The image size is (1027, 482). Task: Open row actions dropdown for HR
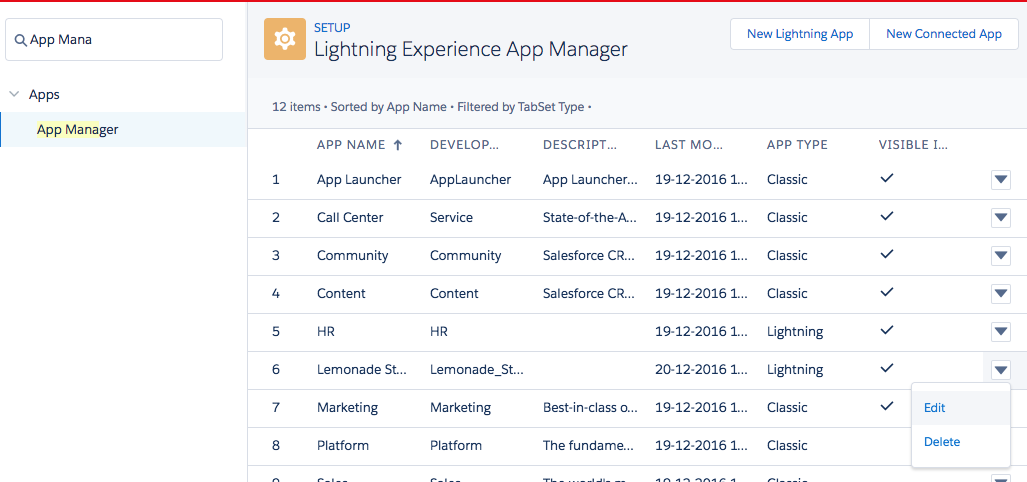click(1000, 332)
